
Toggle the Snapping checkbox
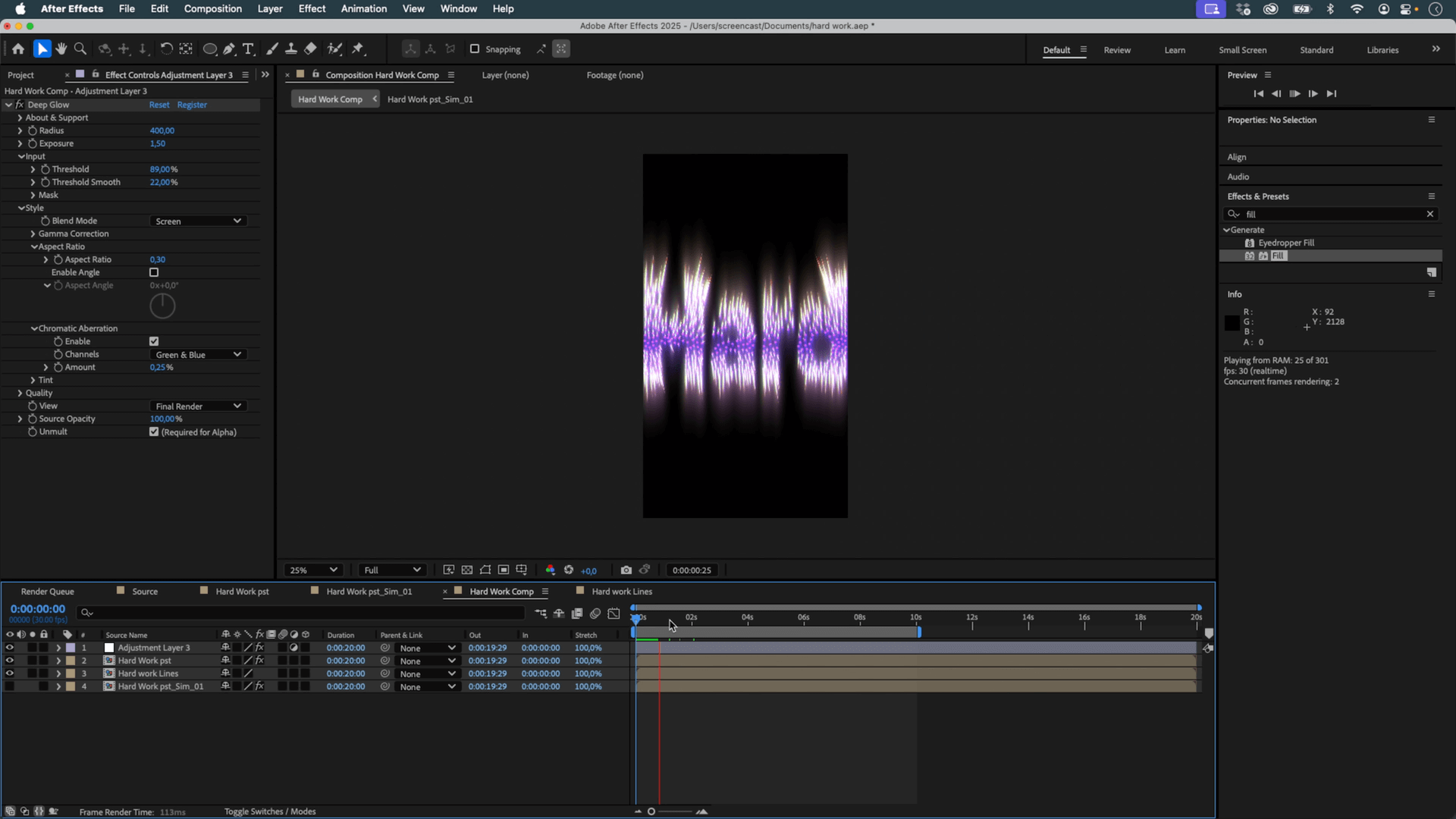click(475, 49)
